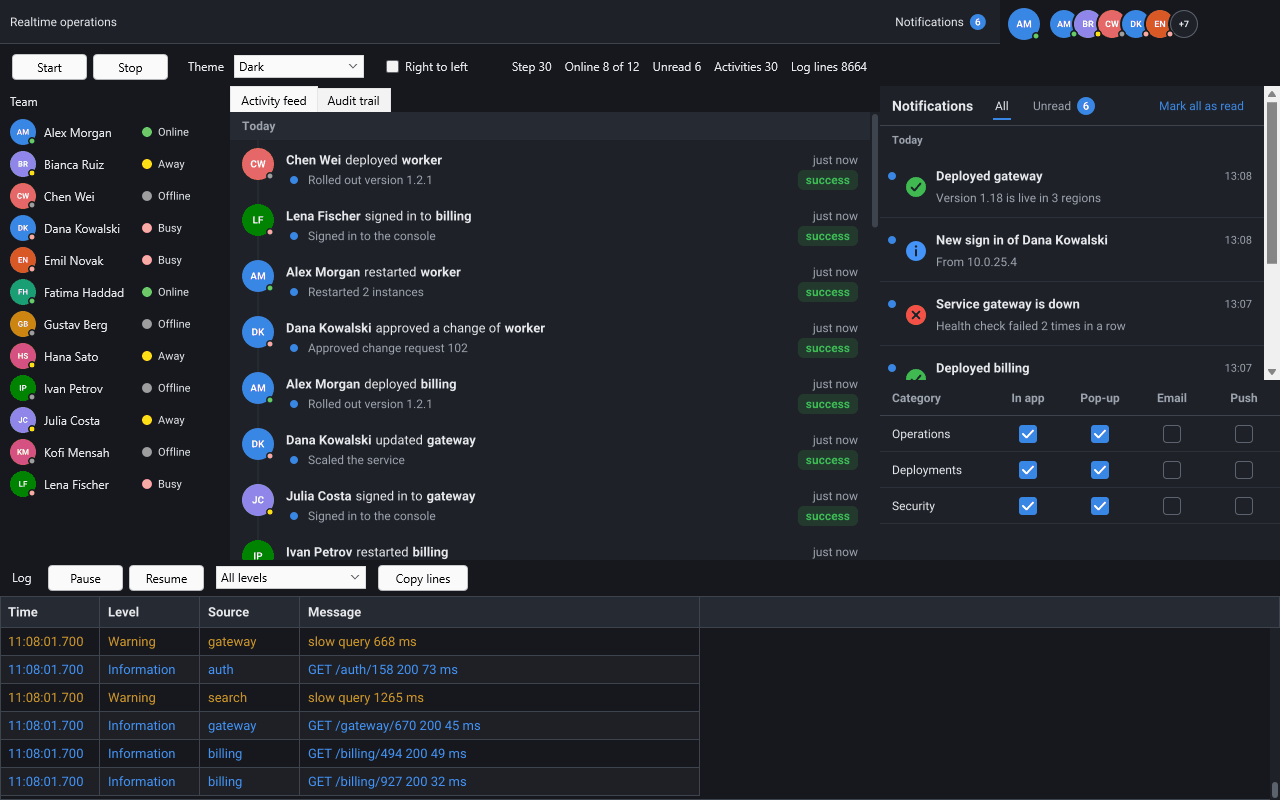Image resolution: width=1280 pixels, height=800 pixels.
Task: Click the BR avatar in the header stack
Action: pos(1087,24)
